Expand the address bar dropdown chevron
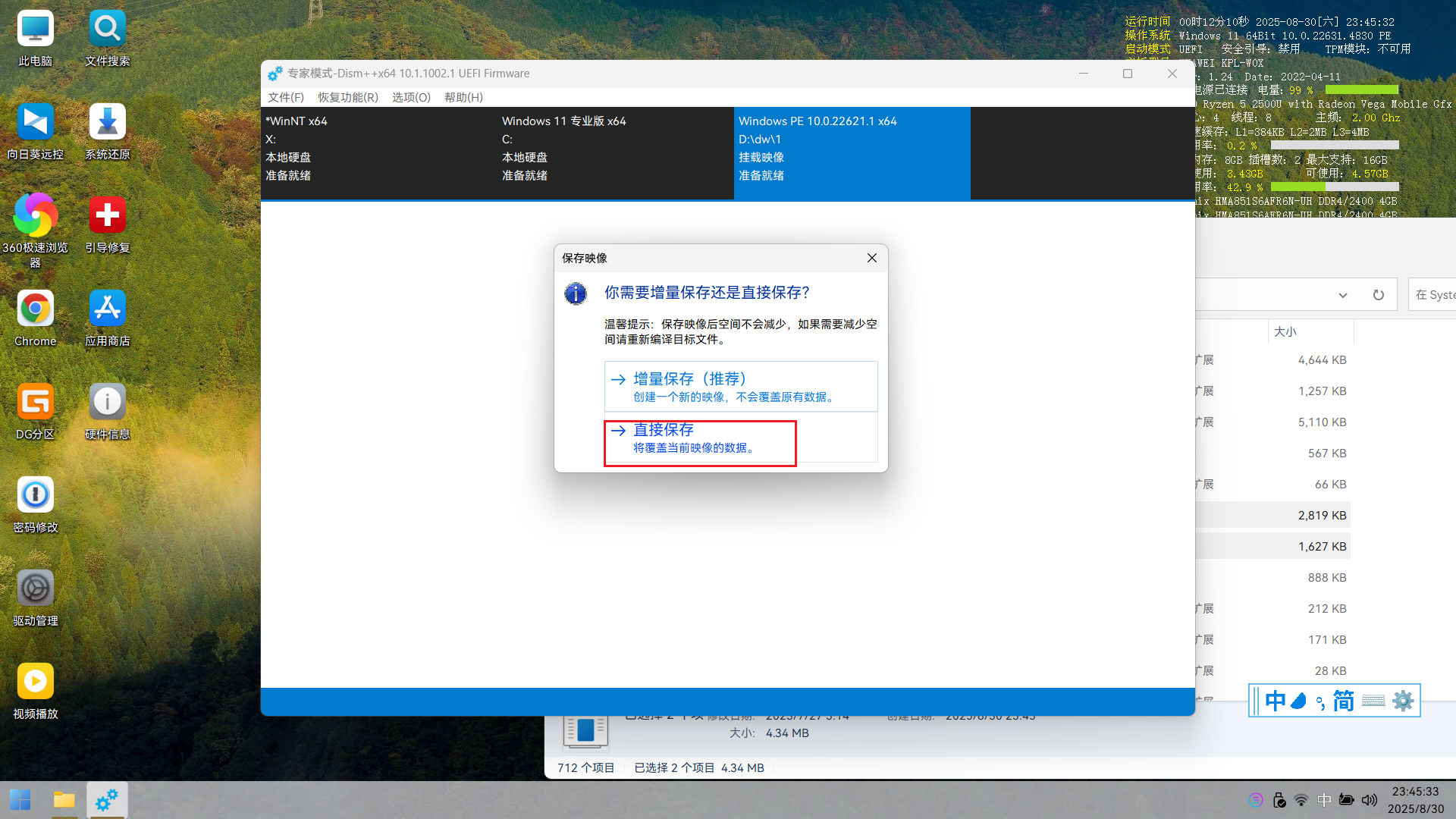This screenshot has height=819, width=1456. tap(1342, 295)
